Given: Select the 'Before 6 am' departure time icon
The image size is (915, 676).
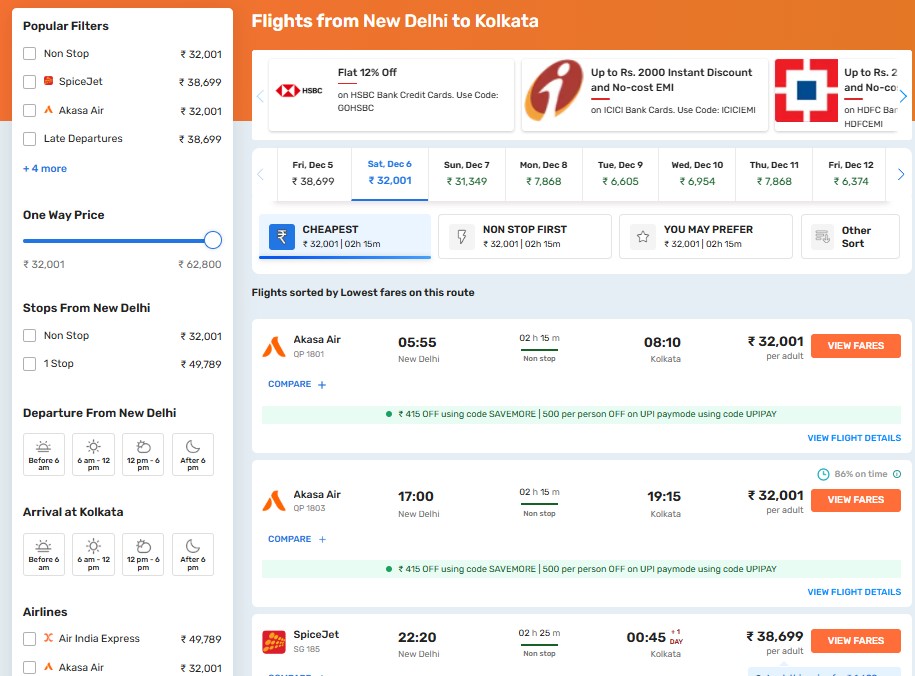Looking at the screenshot, I should (44, 454).
